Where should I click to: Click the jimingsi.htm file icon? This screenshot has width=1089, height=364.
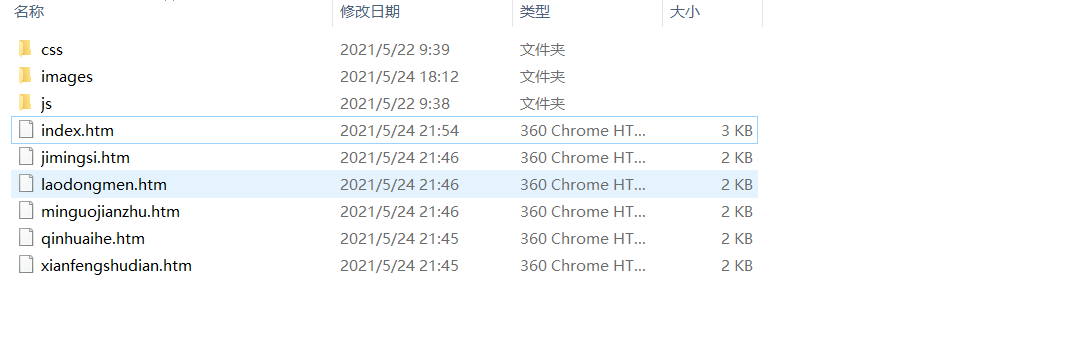[26, 157]
